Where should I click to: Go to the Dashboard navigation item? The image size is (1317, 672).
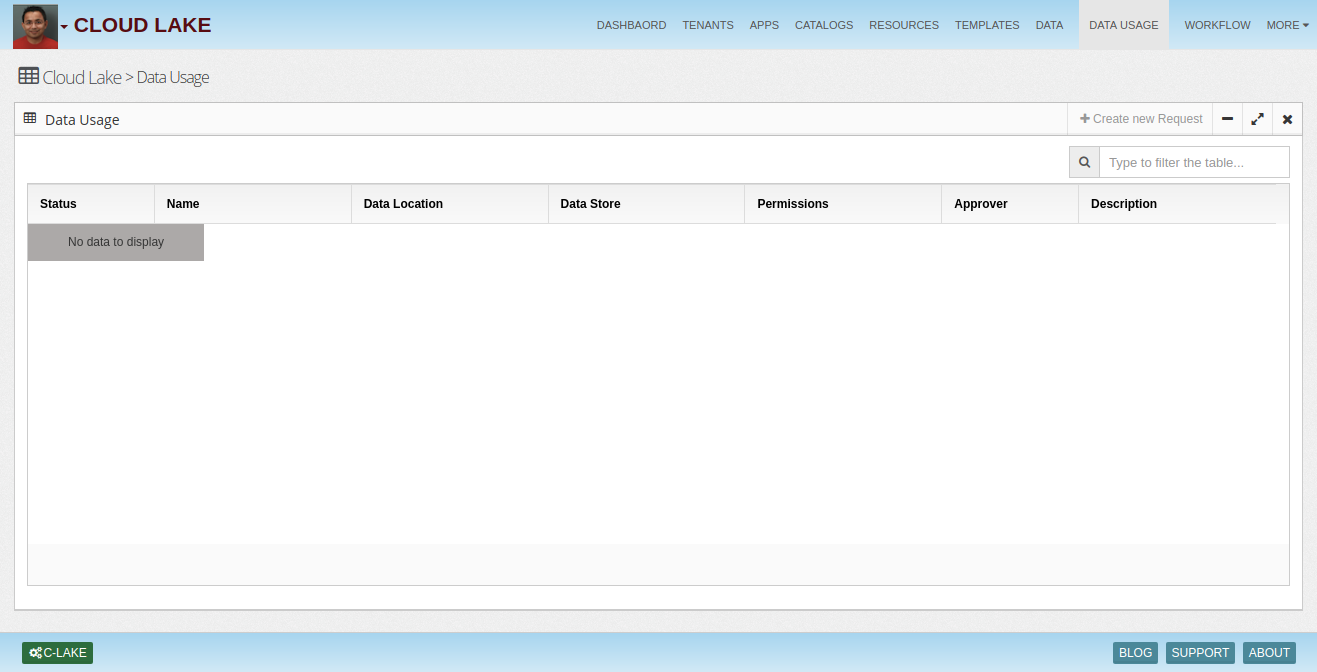(631, 25)
